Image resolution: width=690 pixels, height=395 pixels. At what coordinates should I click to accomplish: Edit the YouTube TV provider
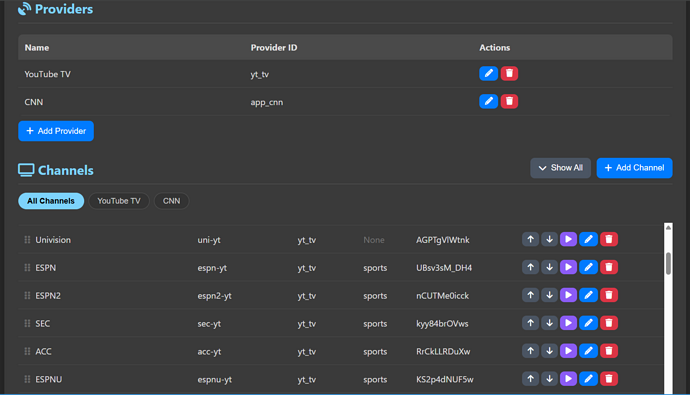[488, 73]
